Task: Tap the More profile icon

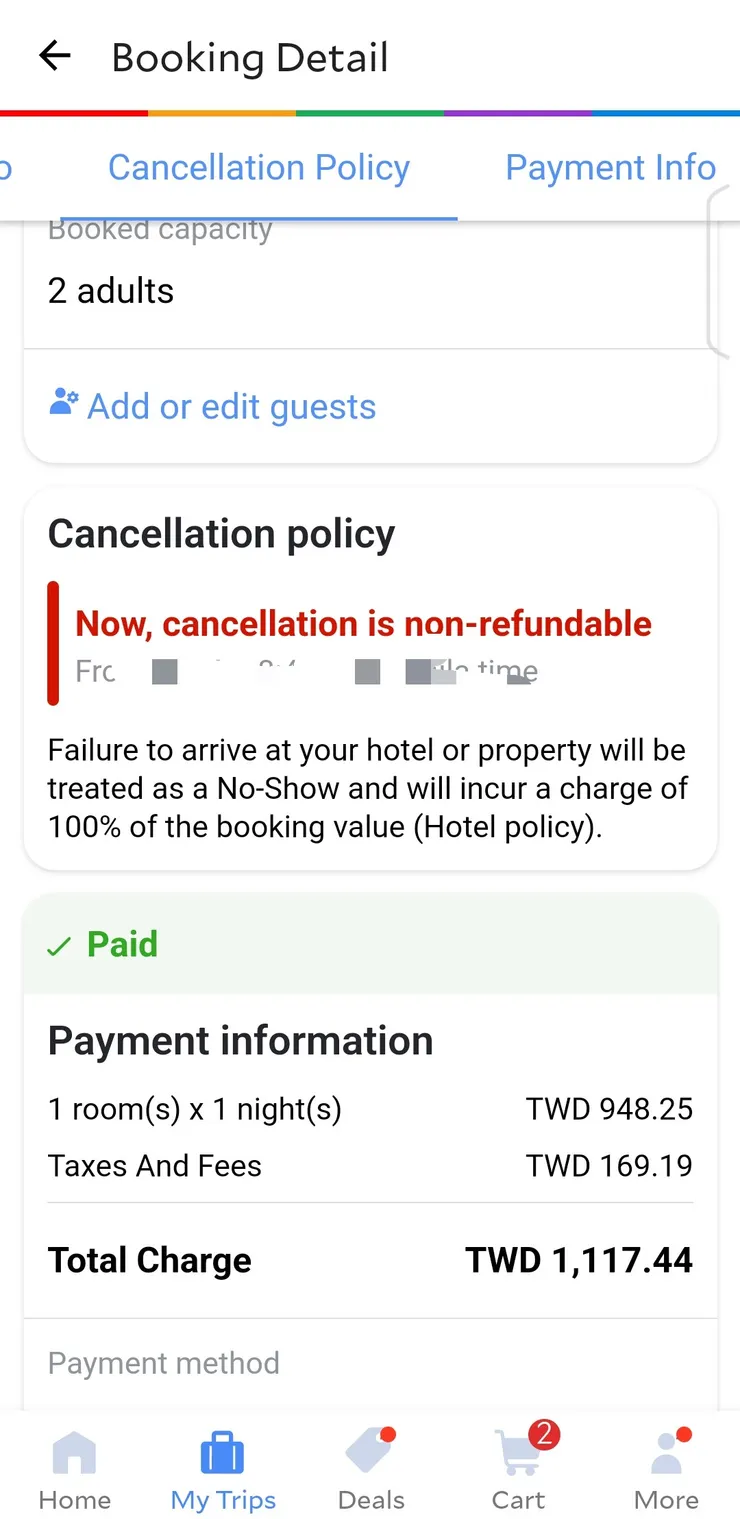Action: 665,1455
